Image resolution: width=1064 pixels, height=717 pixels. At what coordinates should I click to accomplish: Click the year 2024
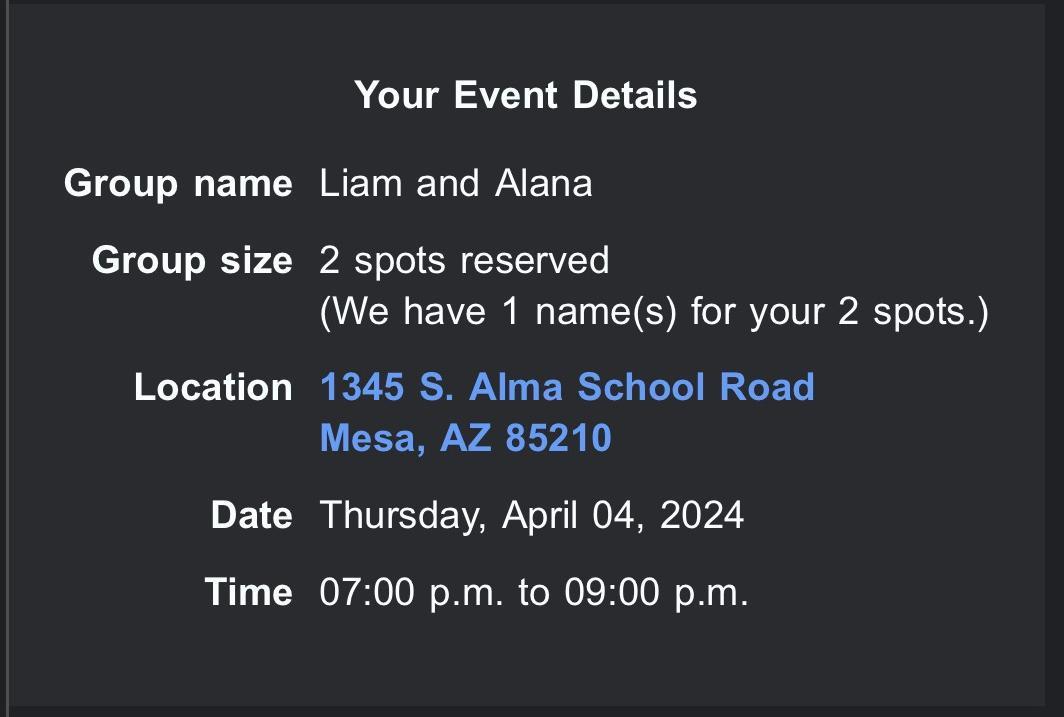click(701, 515)
